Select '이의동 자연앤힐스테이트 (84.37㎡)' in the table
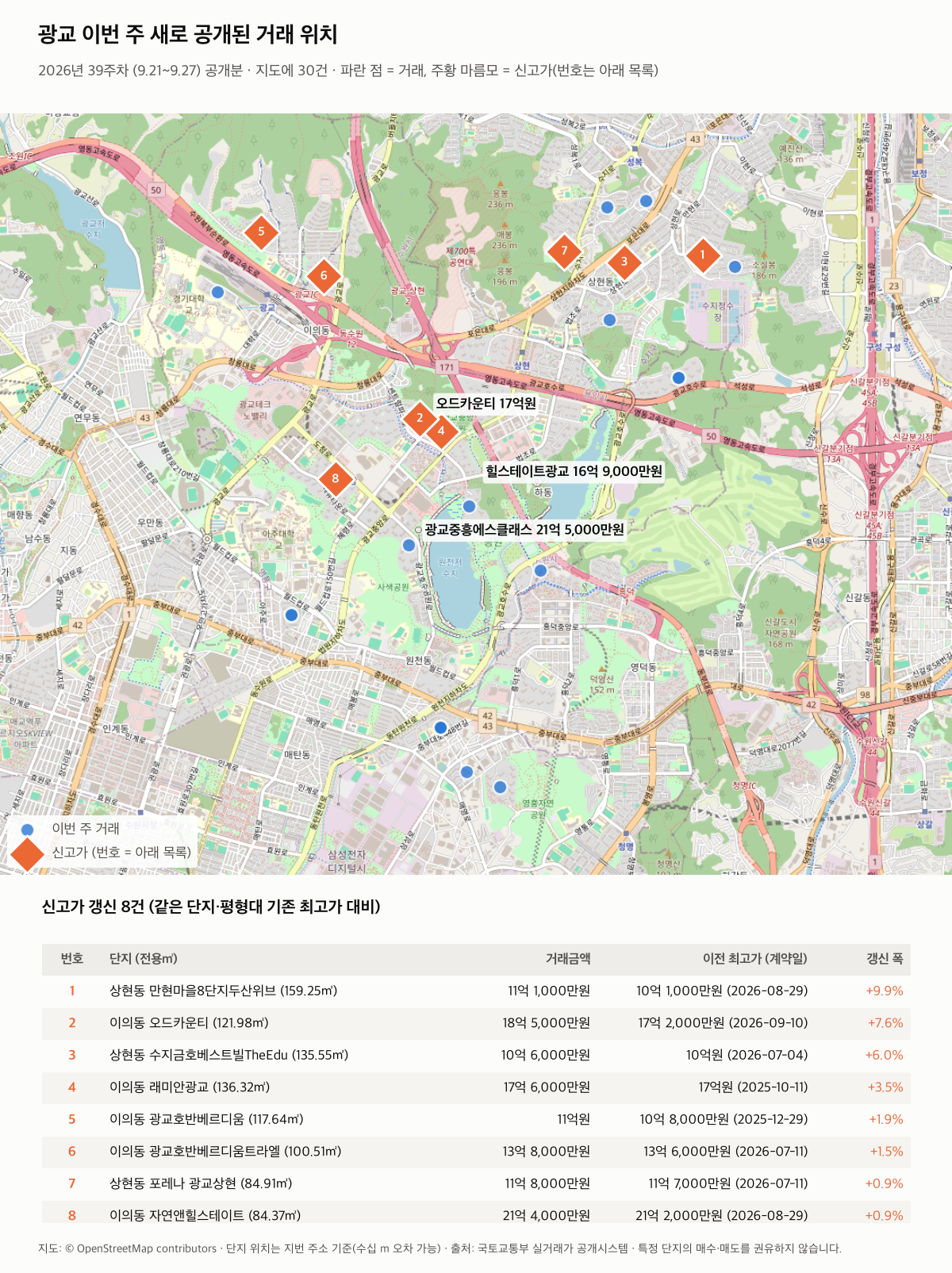Screen dimensions: 952x1273 tap(205, 1215)
